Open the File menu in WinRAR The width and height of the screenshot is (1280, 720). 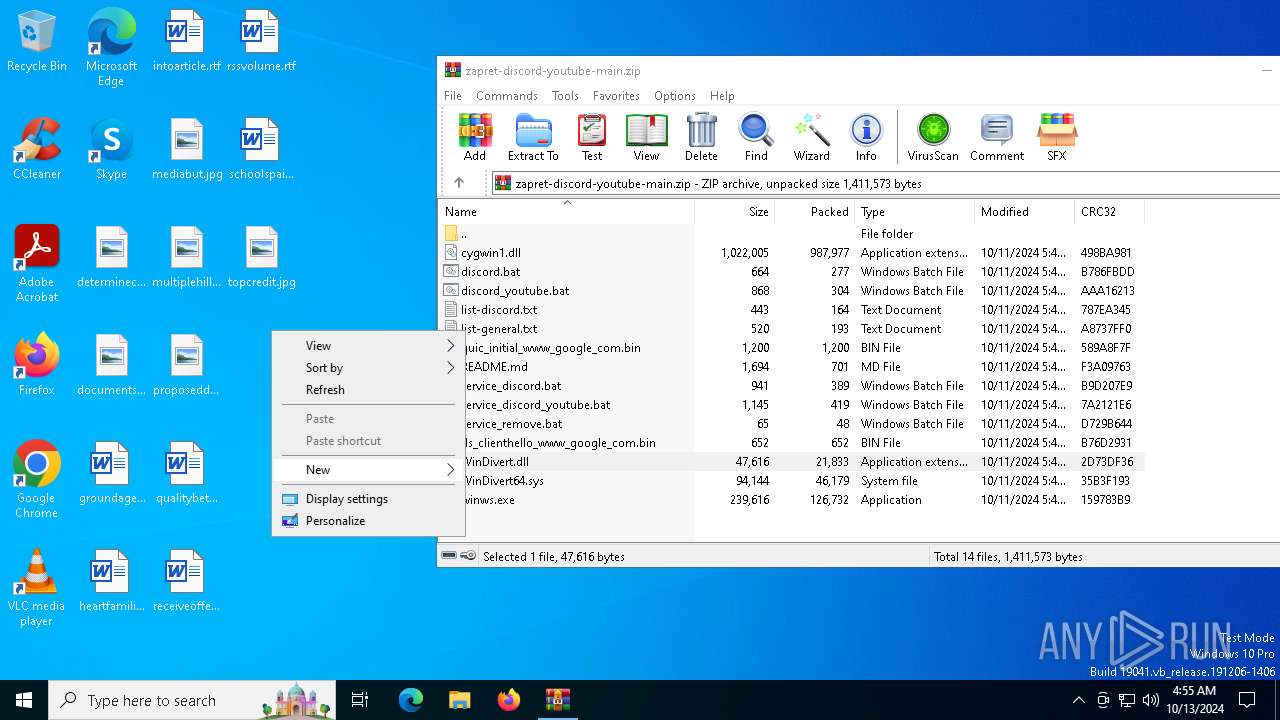tap(453, 96)
